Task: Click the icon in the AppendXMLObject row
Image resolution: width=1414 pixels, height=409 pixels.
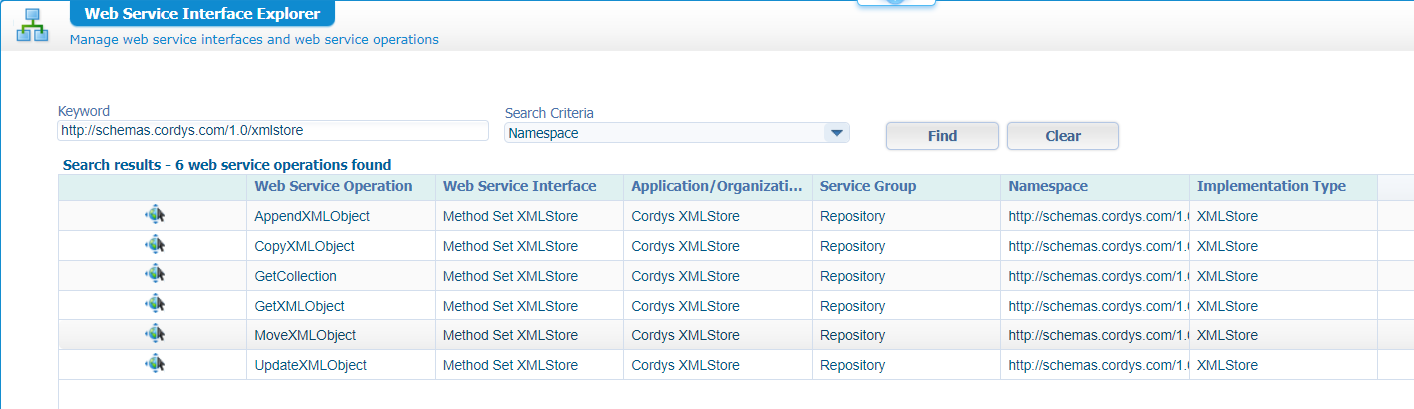Action: pyautogui.click(x=154, y=215)
